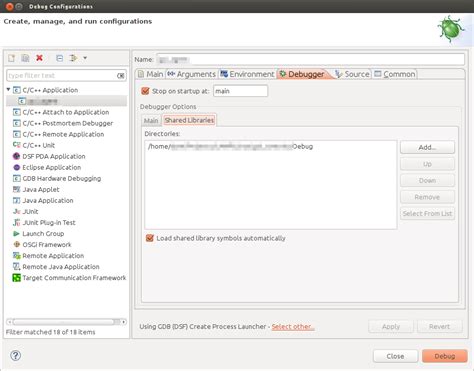Viewport: 474px width, 371px height.
Task: Select the GDB Hardware Debugging icon
Action: click(x=17, y=178)
